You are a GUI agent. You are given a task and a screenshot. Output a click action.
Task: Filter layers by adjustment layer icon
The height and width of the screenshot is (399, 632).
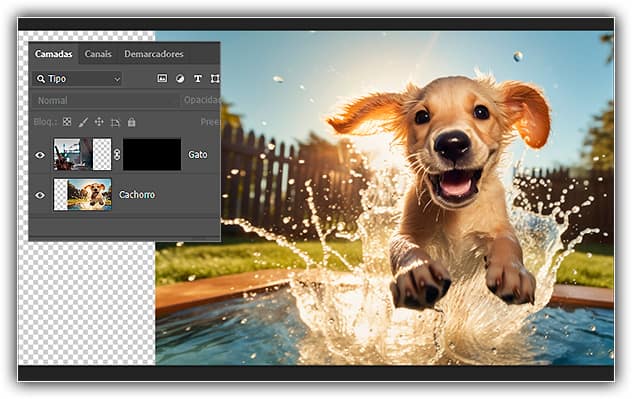click(x=180, y=79)
